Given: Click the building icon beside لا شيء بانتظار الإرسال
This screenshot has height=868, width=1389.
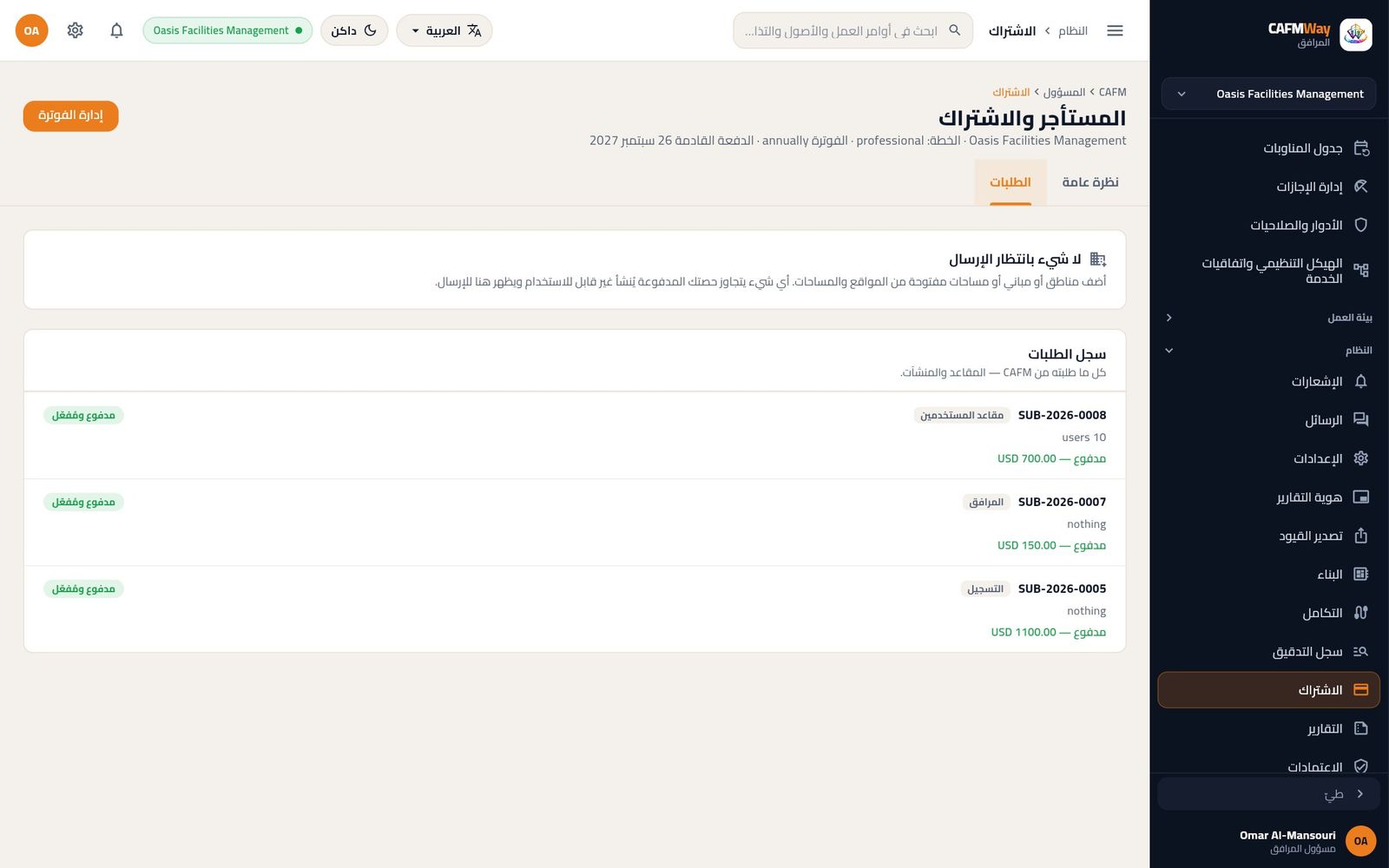Looking at the screenshot, I should pyautogui.click(x=1098, y=259).
